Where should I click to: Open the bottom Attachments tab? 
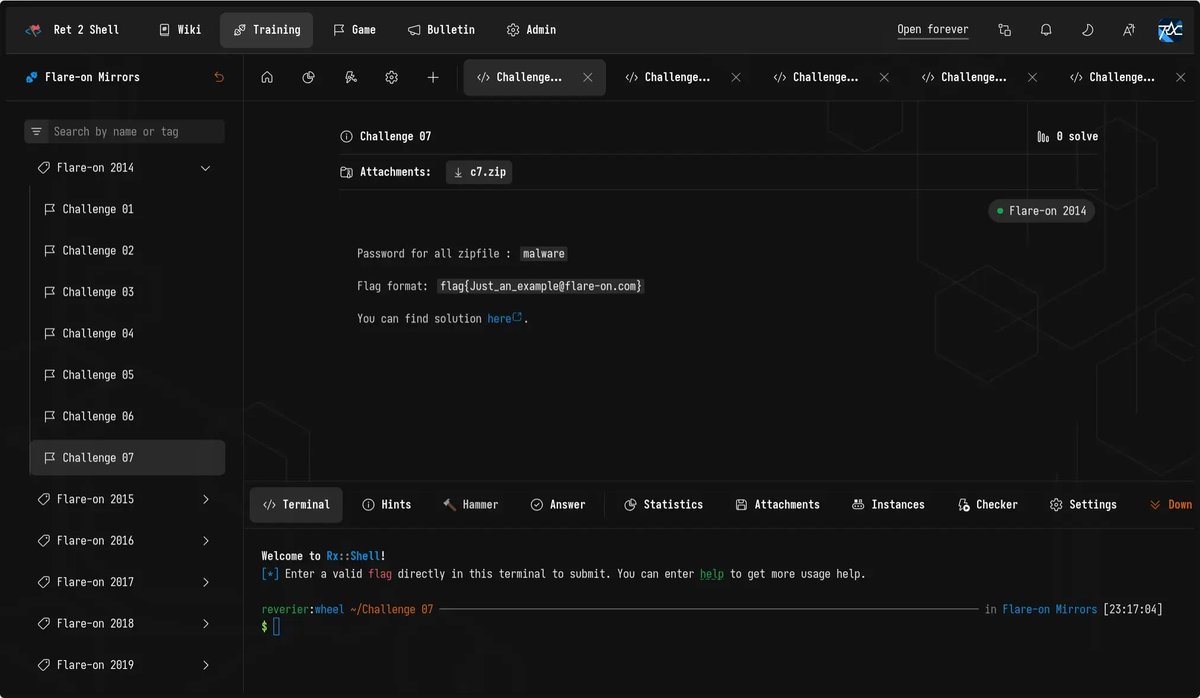click(777, 505)
